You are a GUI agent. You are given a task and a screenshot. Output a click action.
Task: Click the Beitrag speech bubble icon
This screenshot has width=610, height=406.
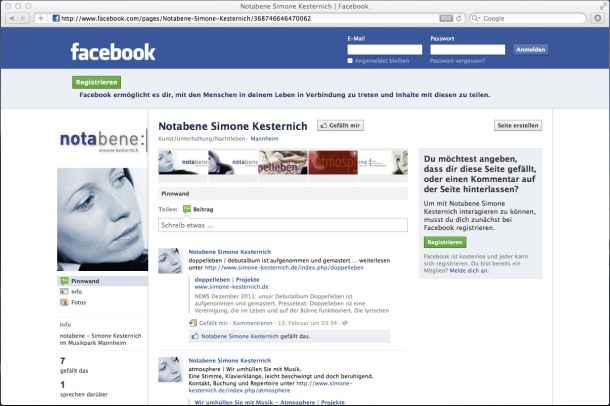(186, 209)
